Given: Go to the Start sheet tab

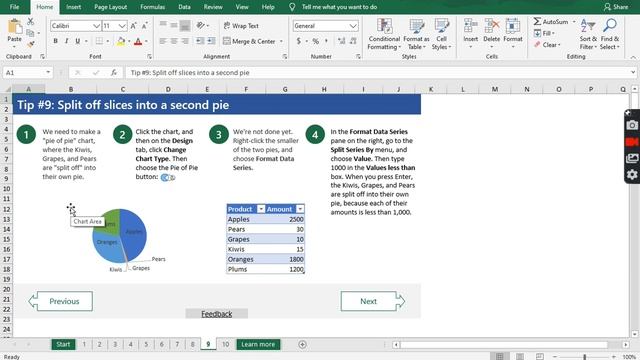Looking at the screenshot, I should (x=63, y=344).
